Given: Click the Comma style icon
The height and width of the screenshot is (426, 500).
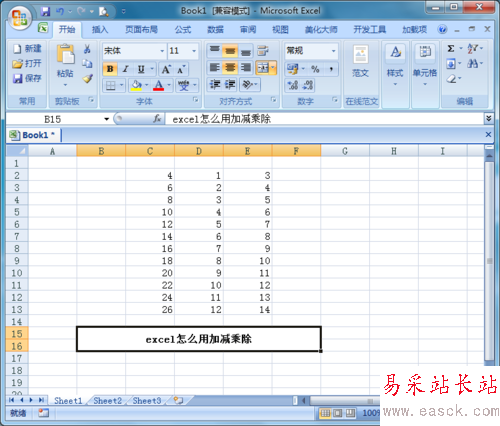Looking at the screenshot, I should 331,69.
